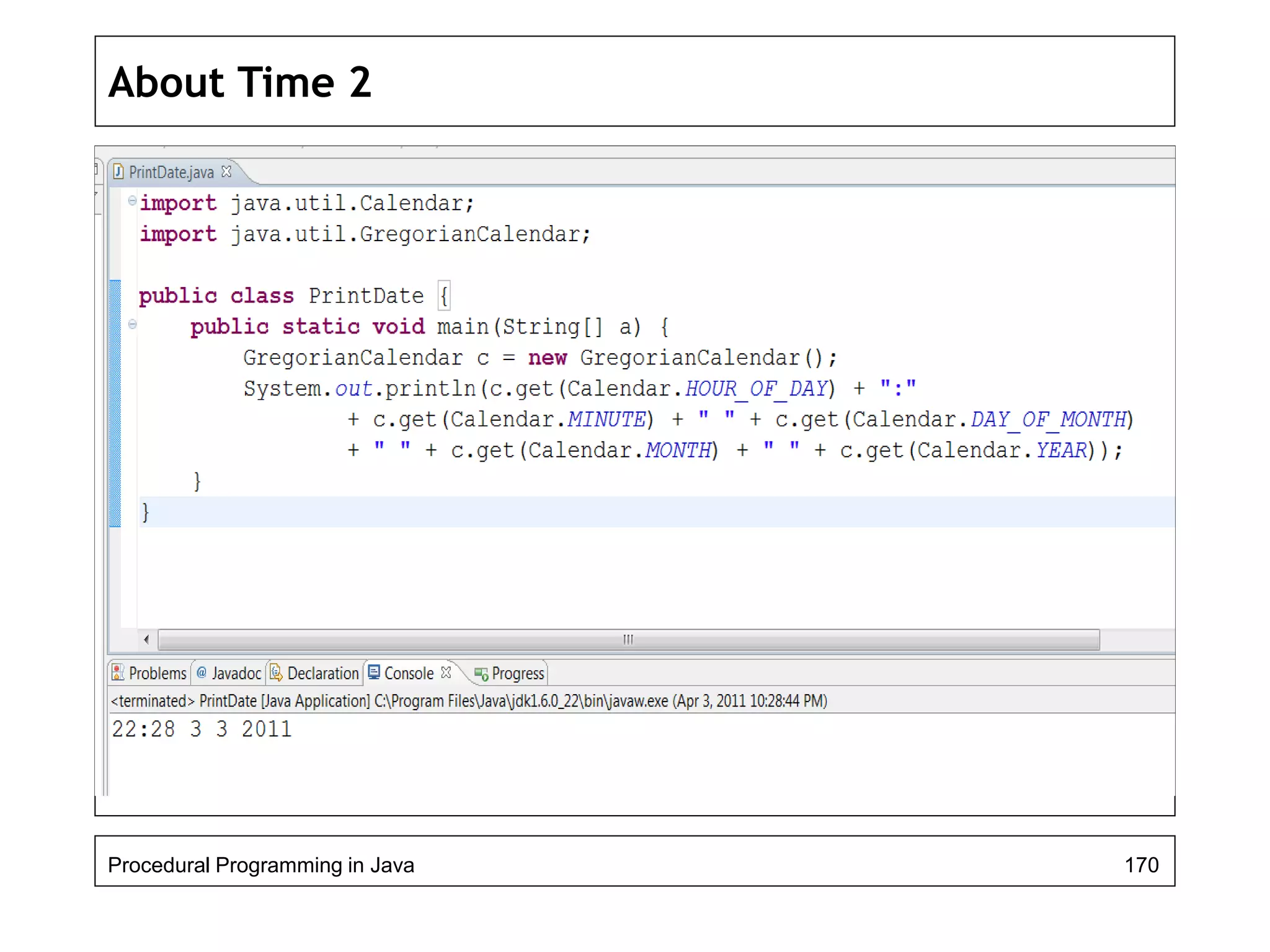Click the console output '22:28 3 3 2011'
The image size is (1270, 952).
pos(202,729)
